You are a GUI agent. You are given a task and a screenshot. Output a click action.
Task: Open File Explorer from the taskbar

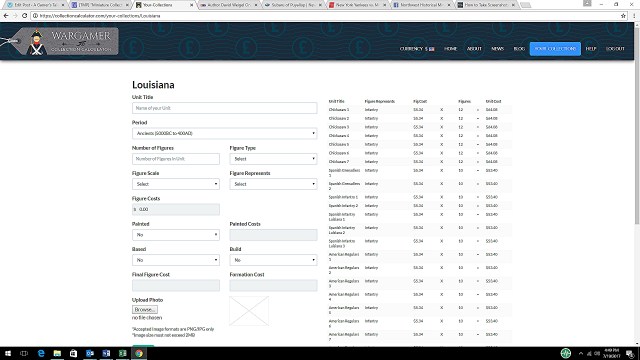tap(57, 353)
